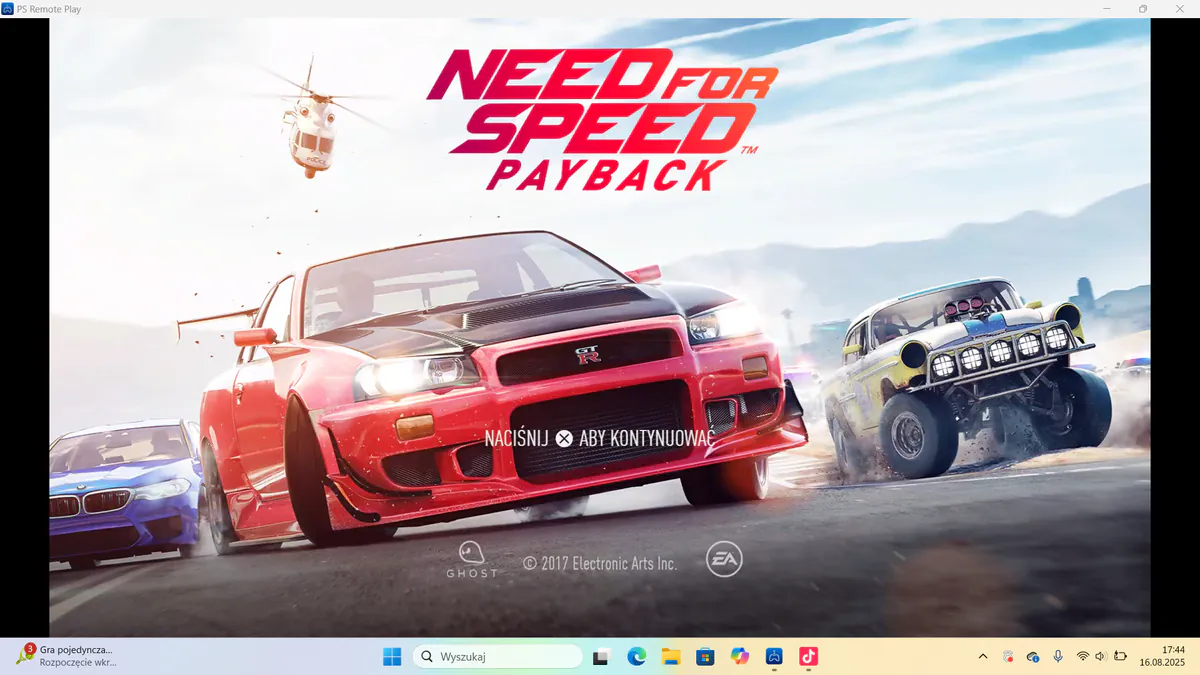This screenshot has width=1200, height=675.
Task: Close the PS Remote Play window
Action: [x=1181, y=9]
